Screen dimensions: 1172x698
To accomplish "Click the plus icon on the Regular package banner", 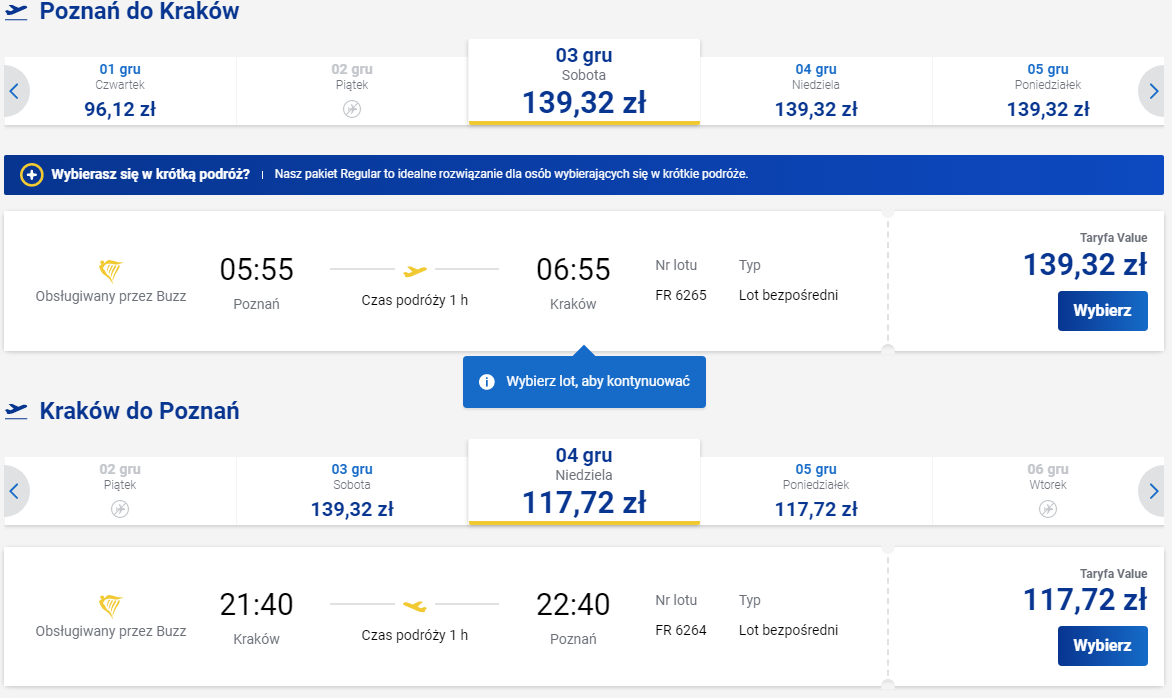I will click(x=31, y=175).
